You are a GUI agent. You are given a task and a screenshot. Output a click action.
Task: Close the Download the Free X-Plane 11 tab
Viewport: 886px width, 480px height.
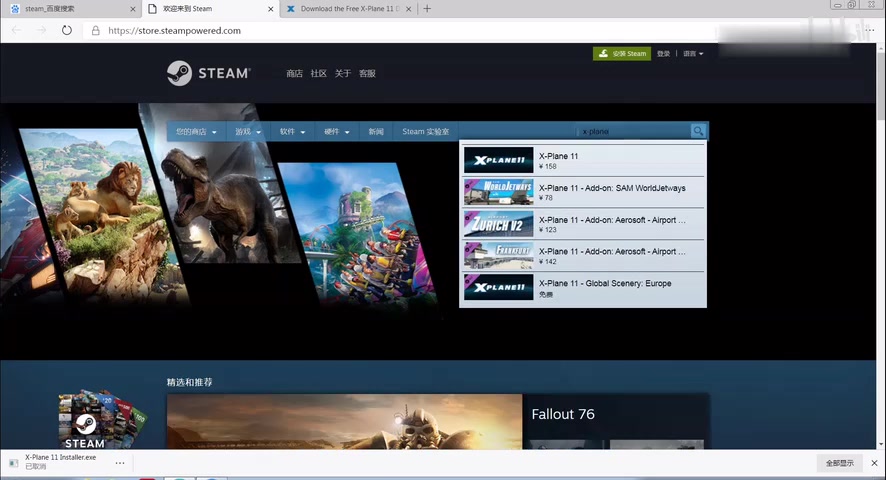409,9
